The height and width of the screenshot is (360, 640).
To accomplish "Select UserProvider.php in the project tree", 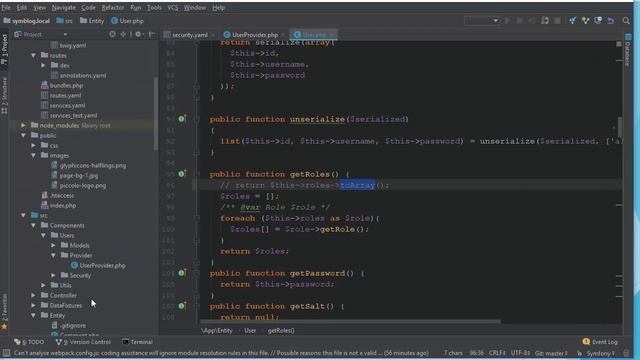I will [x=98, y=265].
